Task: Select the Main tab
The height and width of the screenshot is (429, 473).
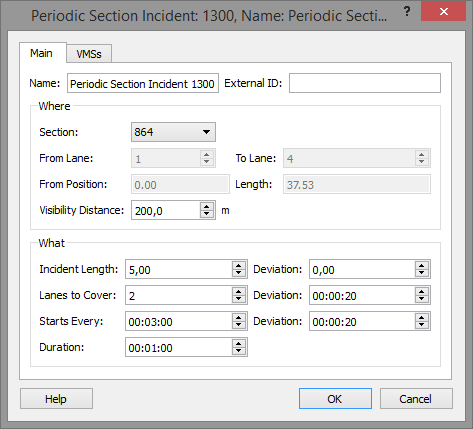Action: point(43,53)
